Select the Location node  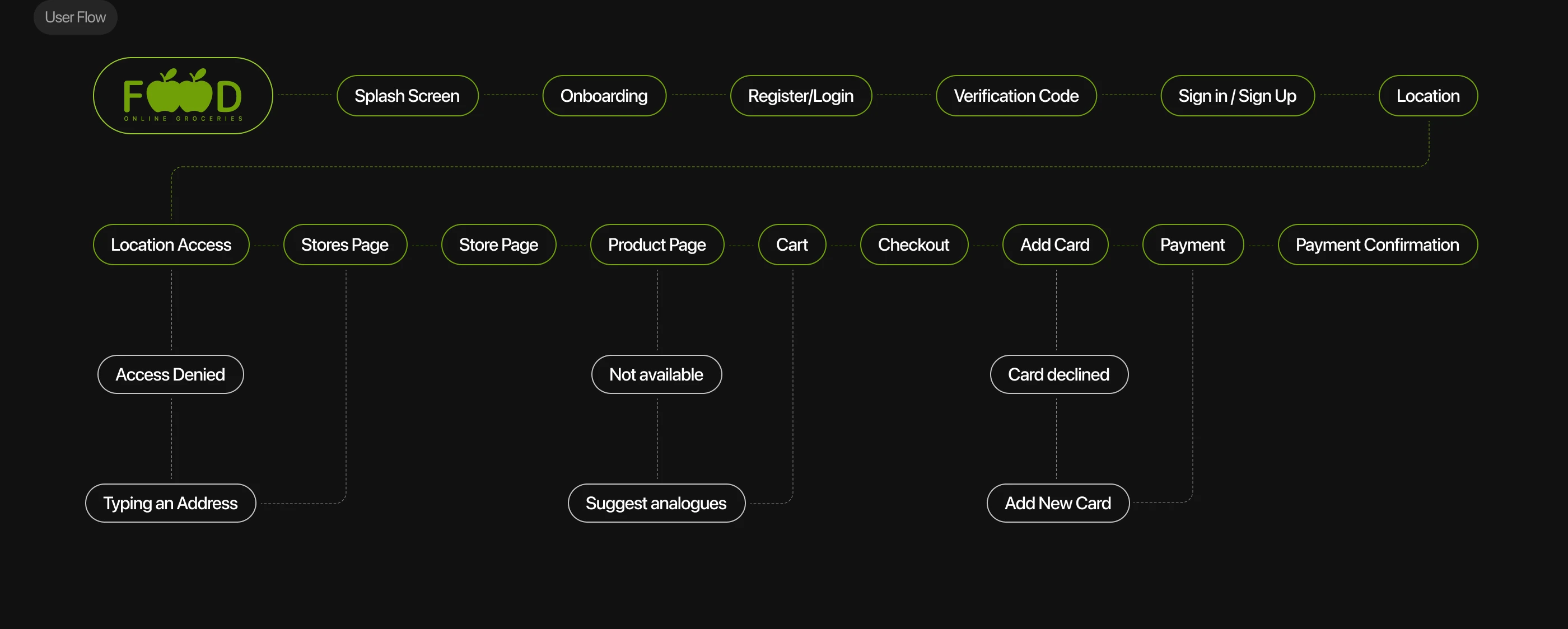1427,96
